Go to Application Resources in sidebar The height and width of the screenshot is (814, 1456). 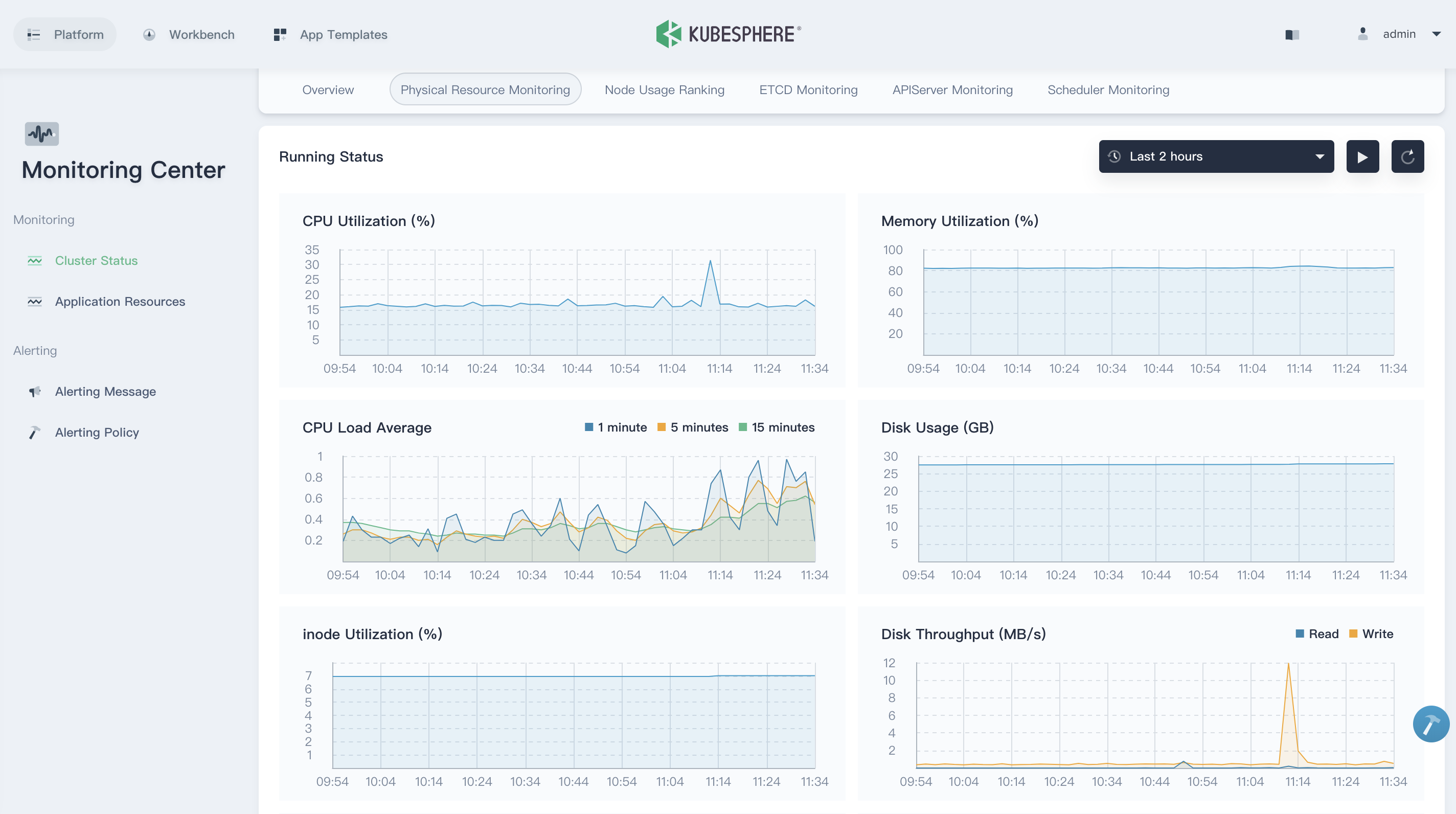click(120, 301)
